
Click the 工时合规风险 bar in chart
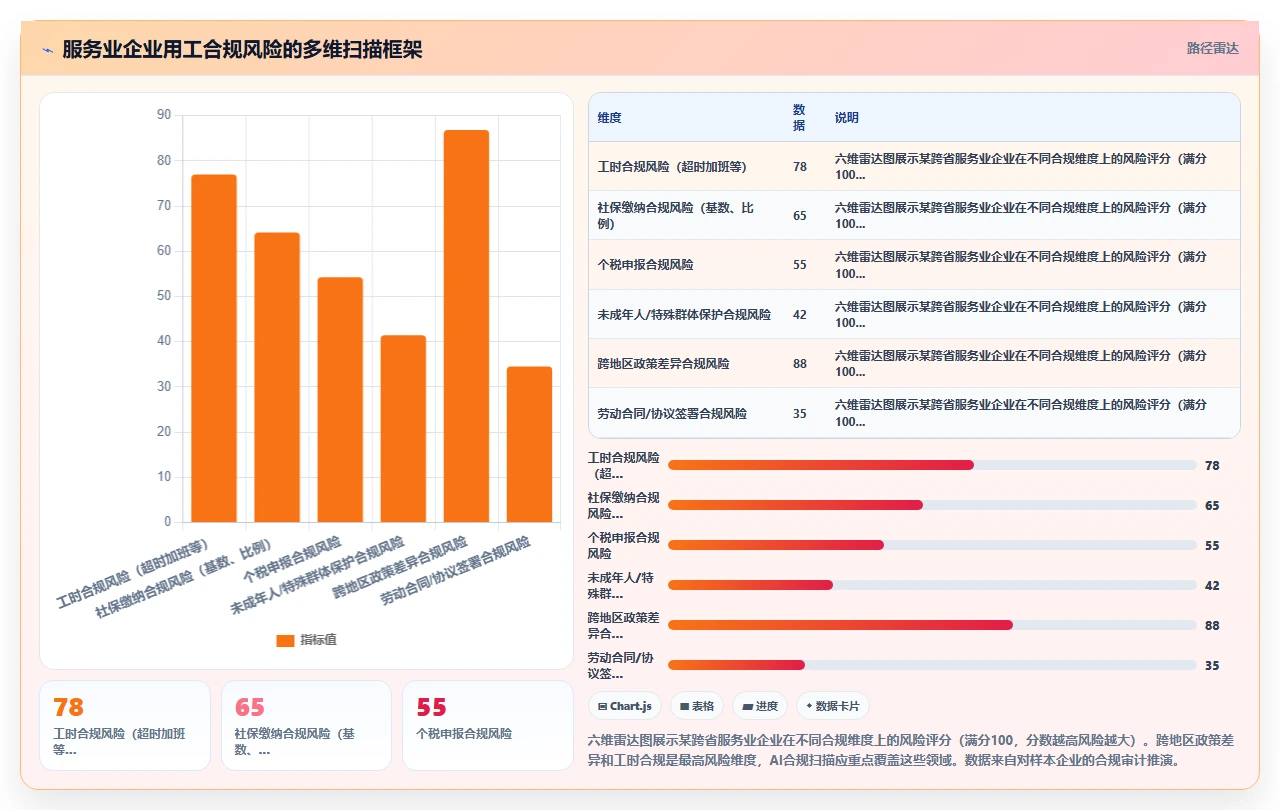tap(214, 348)
